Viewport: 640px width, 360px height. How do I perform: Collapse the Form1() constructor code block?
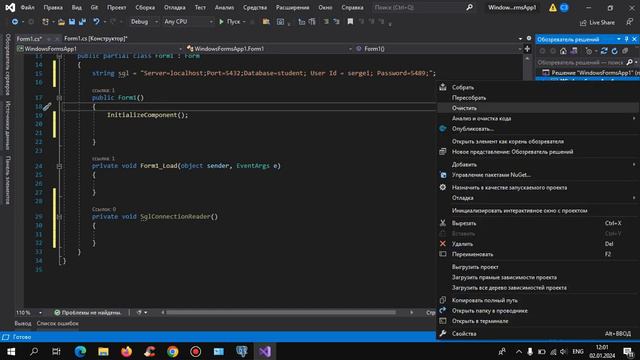point(59,98)
